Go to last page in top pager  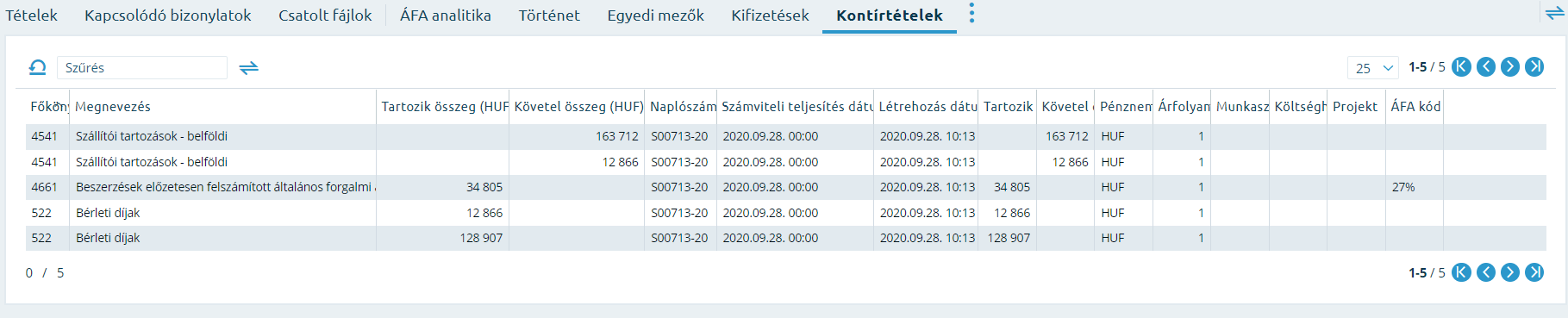1534,66
